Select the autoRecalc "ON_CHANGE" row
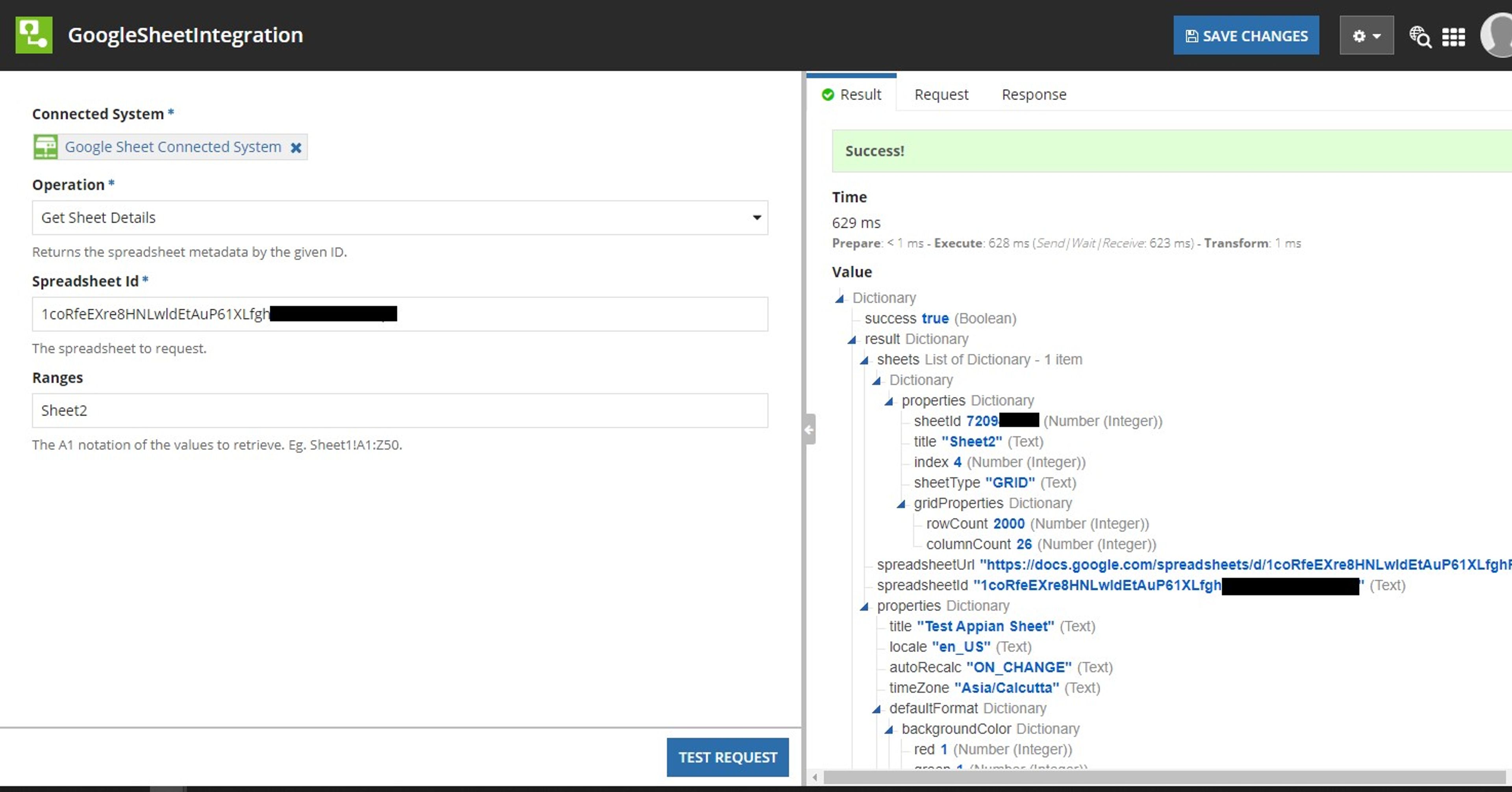Image resolution: width=1512 pixels, height=792 pixels. pos(1001,668)
